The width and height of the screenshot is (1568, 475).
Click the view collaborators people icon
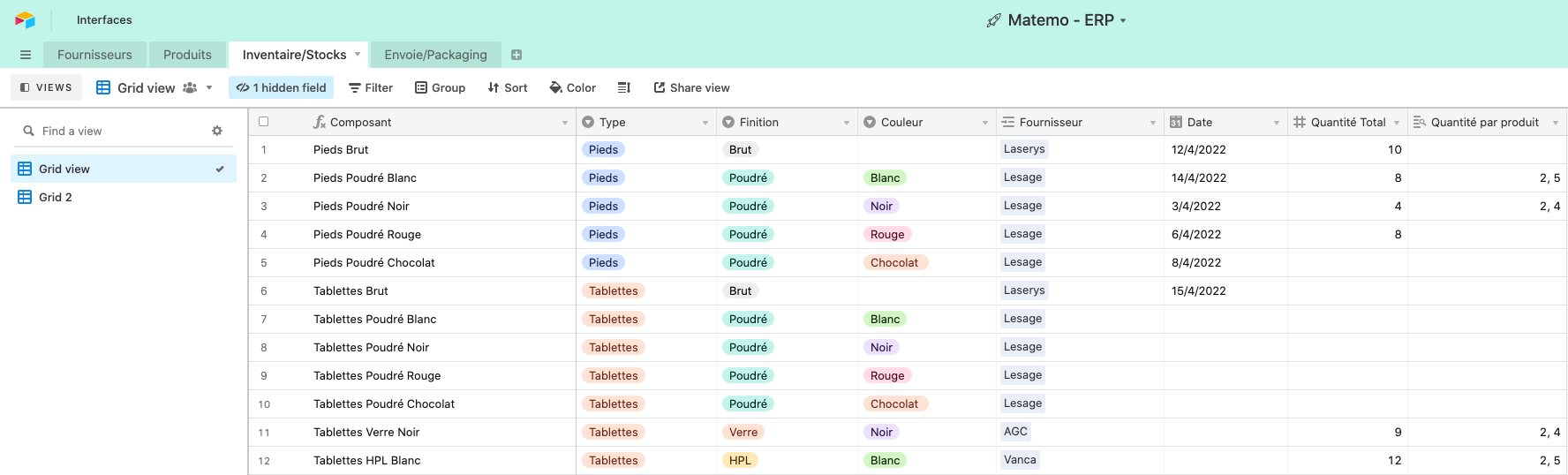tap(190, 87)
